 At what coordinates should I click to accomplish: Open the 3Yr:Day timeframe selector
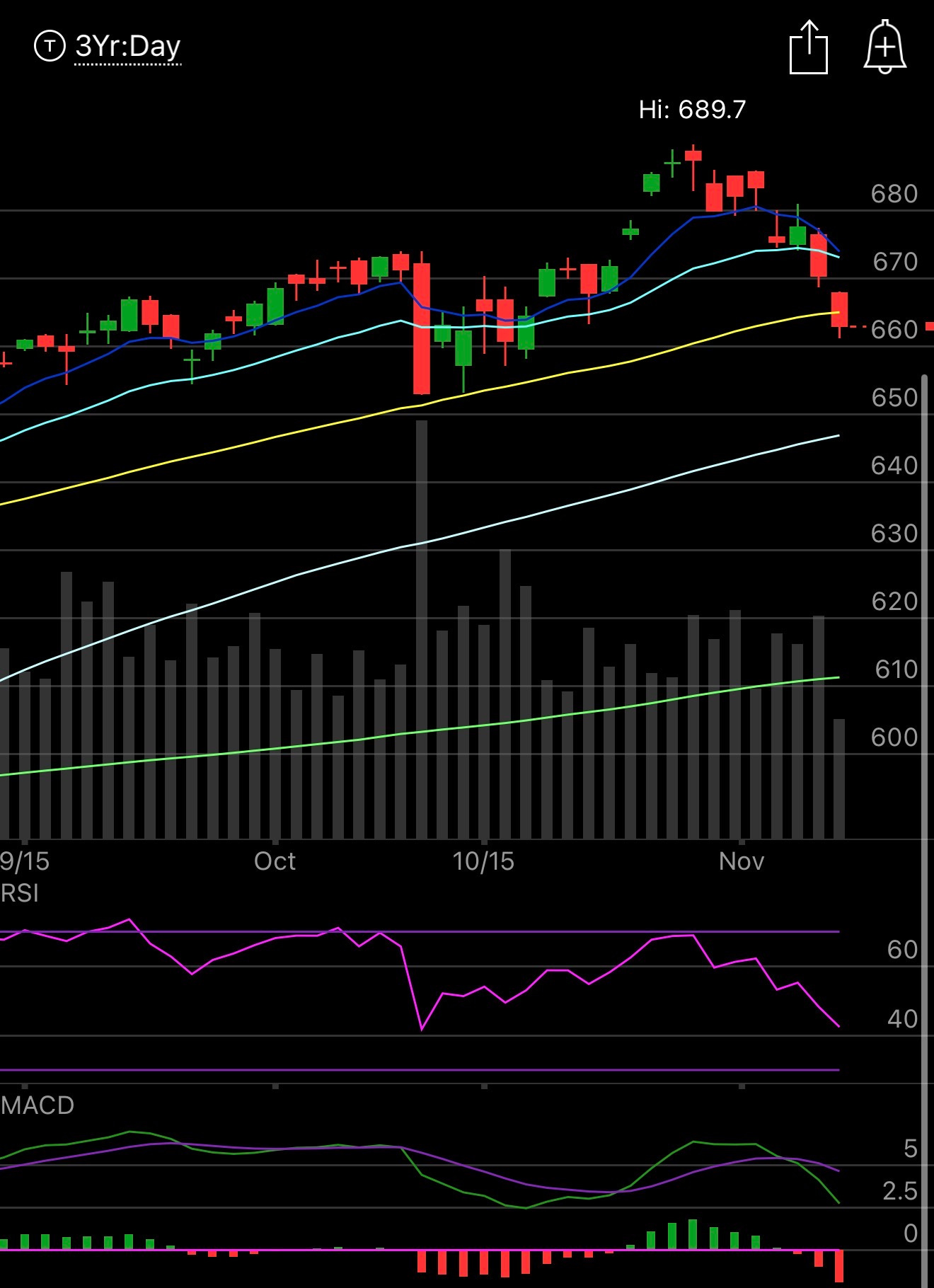[x=128, y=47]
